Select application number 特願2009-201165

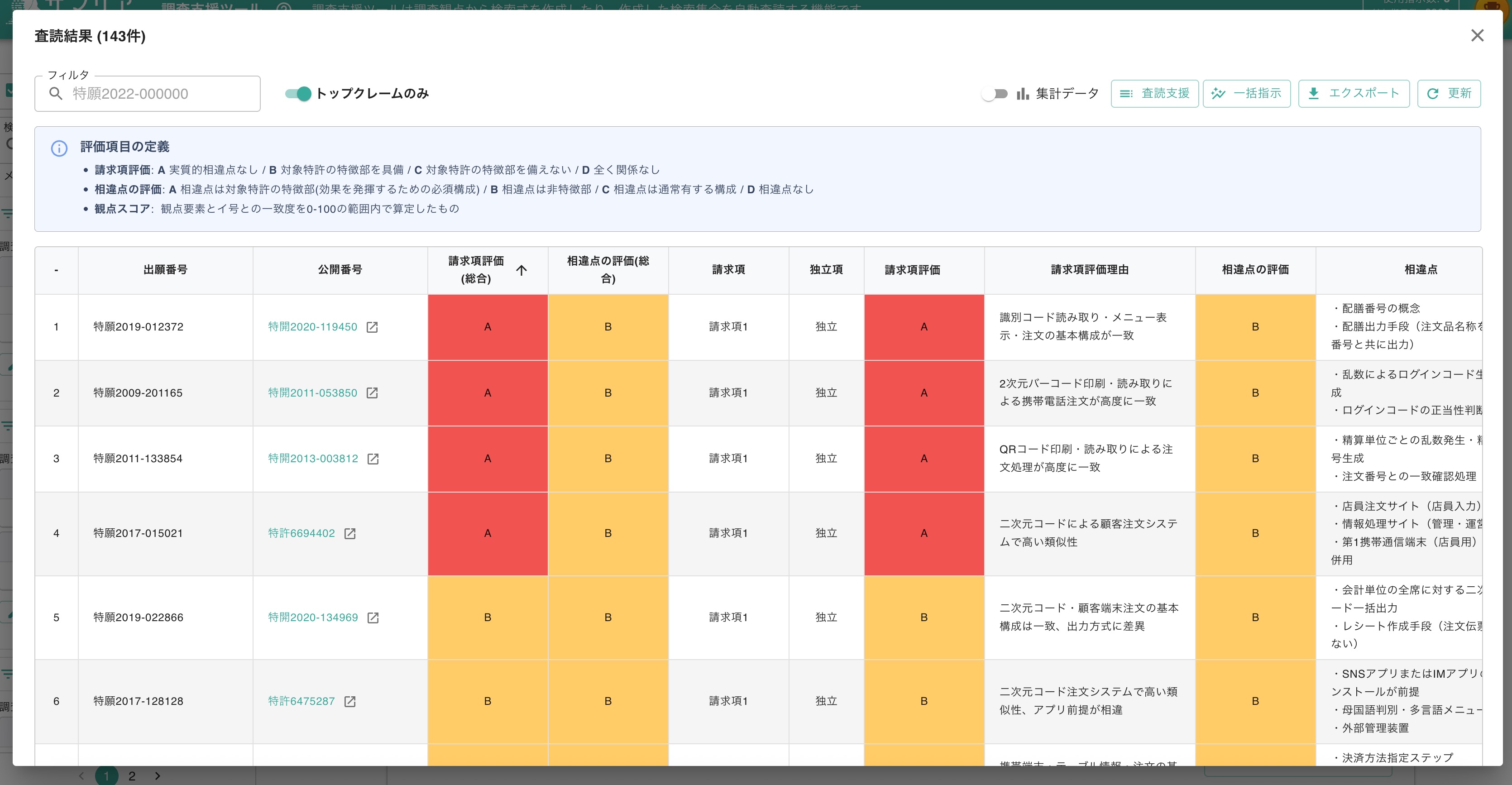138,393
